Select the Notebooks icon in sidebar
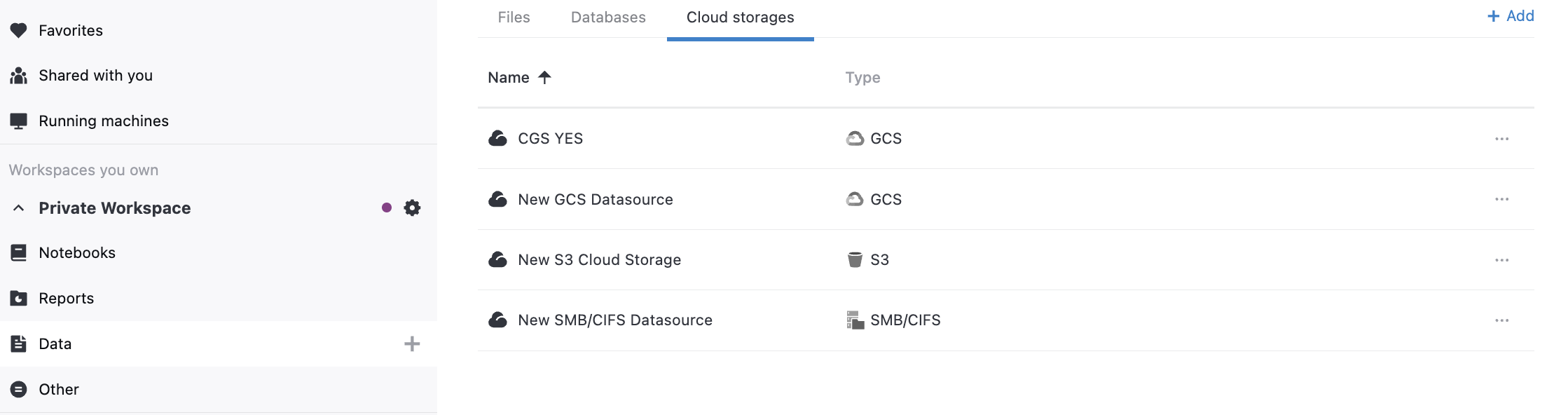 click(x=18, y=252)
